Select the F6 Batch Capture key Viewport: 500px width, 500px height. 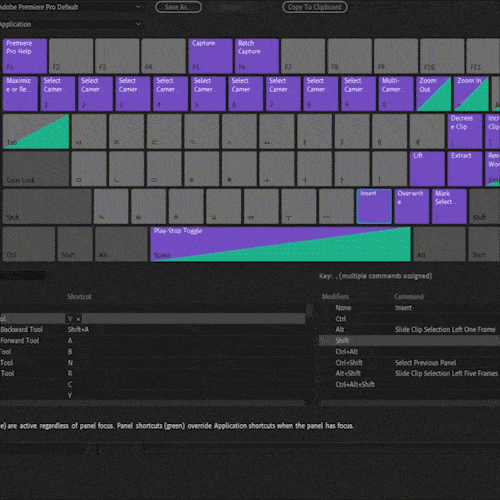[x=257, y=56]
